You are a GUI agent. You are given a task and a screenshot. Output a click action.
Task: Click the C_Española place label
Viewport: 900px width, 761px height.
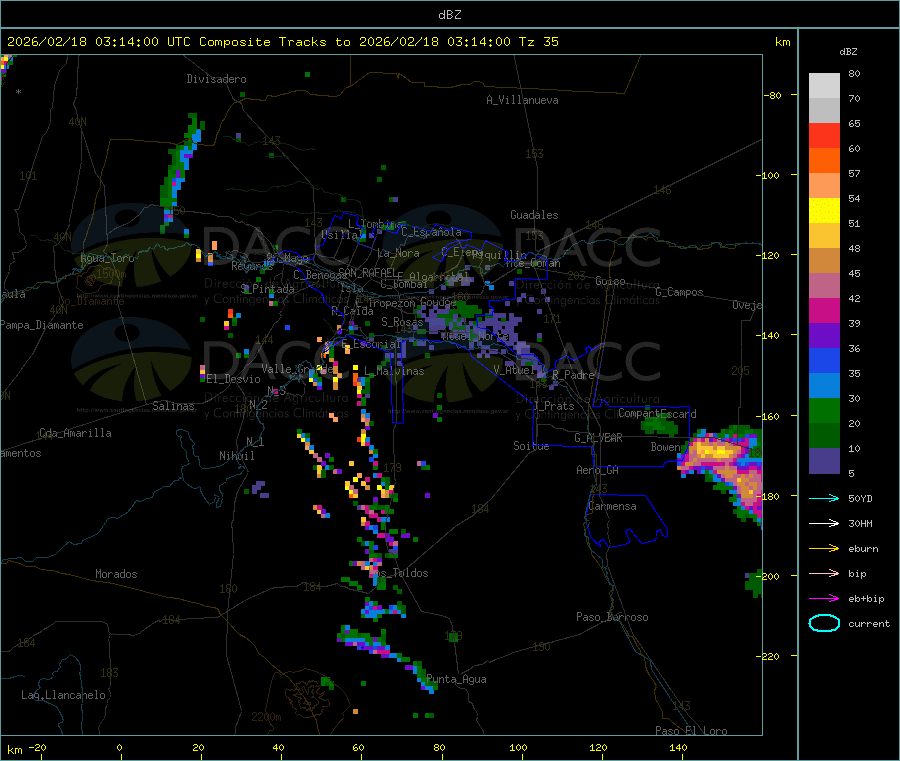click(431, 232)
